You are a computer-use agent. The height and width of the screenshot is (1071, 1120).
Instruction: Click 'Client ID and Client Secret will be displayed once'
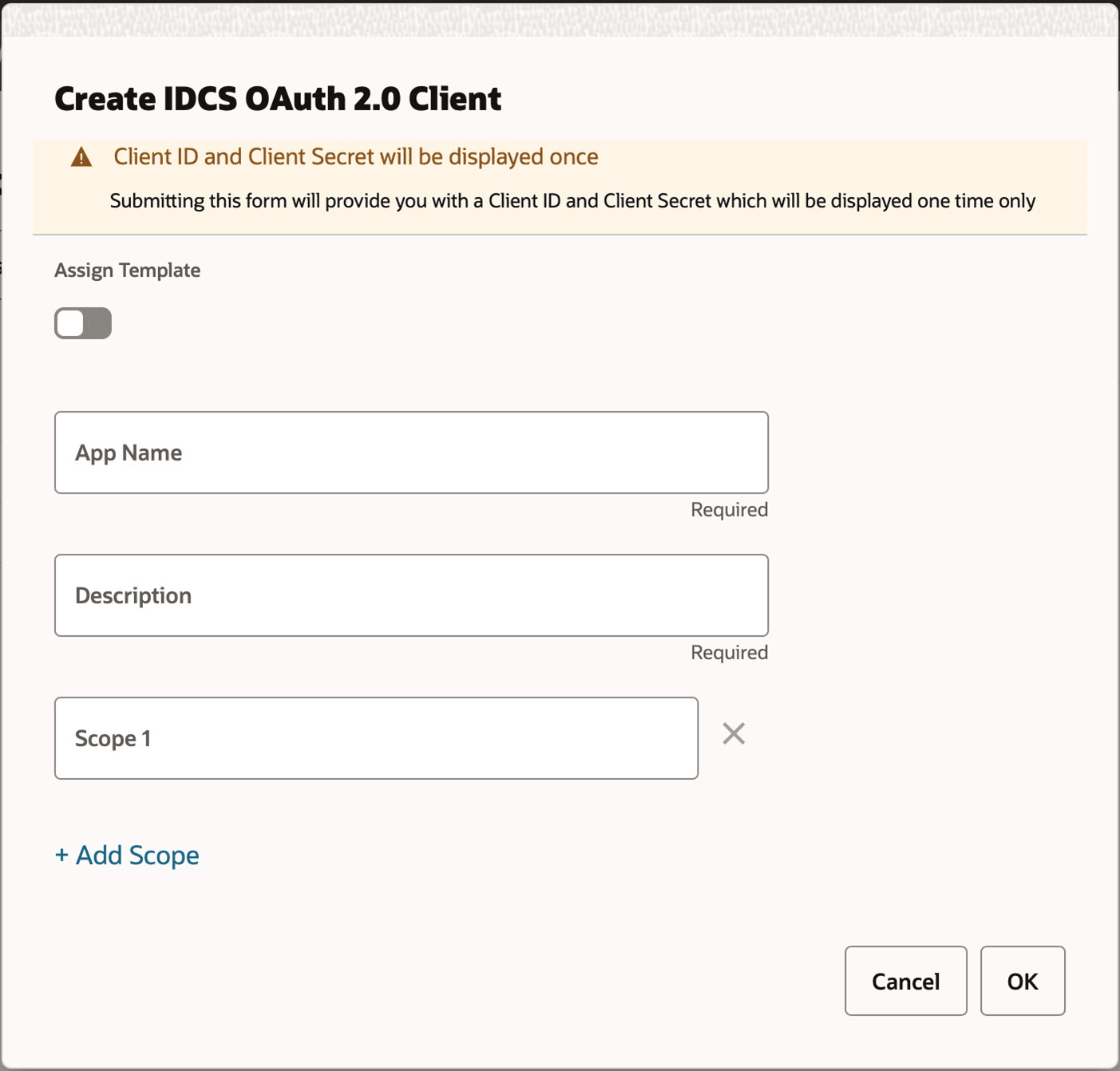tap(356, 156)
